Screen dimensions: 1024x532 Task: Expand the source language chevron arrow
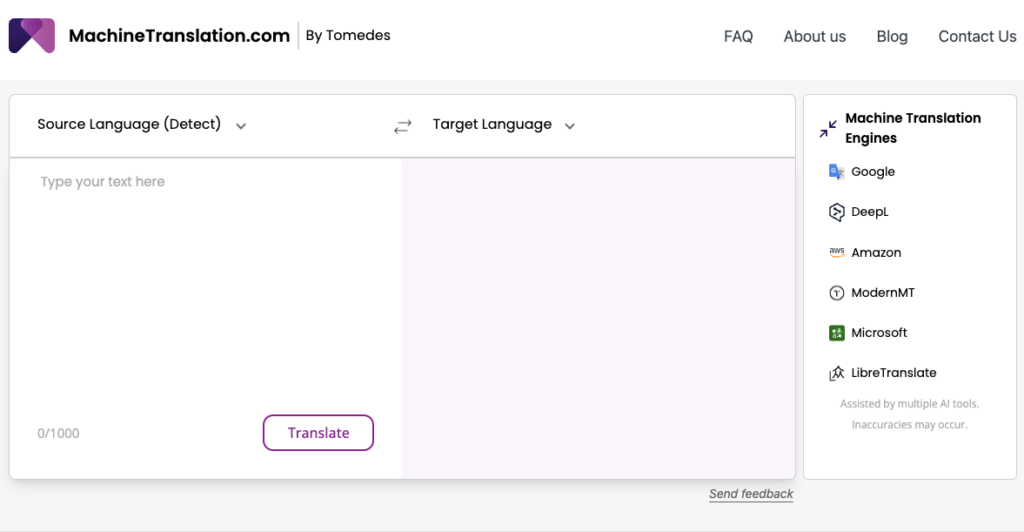click(x=241, y=126)
